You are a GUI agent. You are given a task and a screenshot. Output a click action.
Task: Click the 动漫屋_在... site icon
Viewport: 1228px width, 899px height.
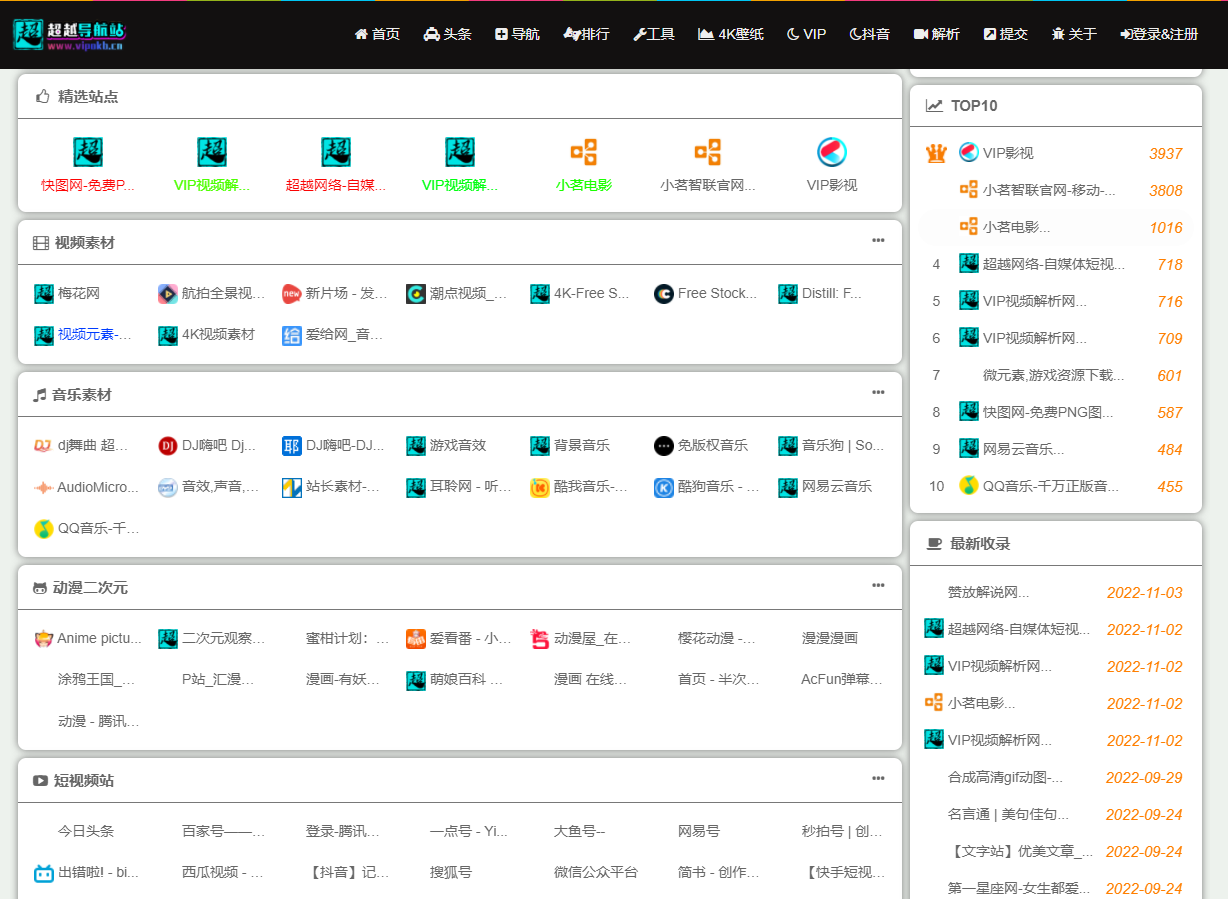click(x=540, y=639)
